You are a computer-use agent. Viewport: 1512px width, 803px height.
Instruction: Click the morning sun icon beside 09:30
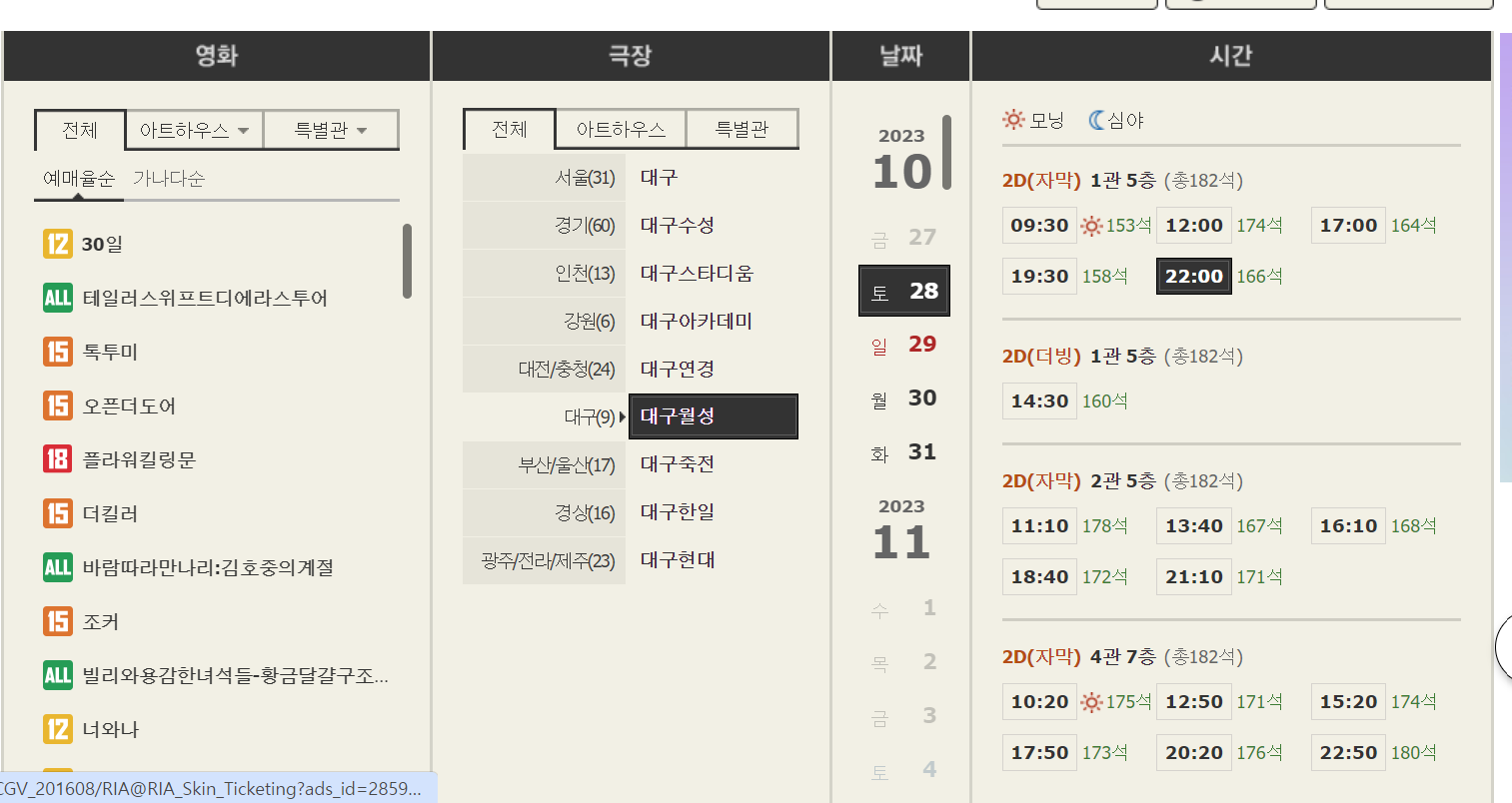(x=1091, y=226)
